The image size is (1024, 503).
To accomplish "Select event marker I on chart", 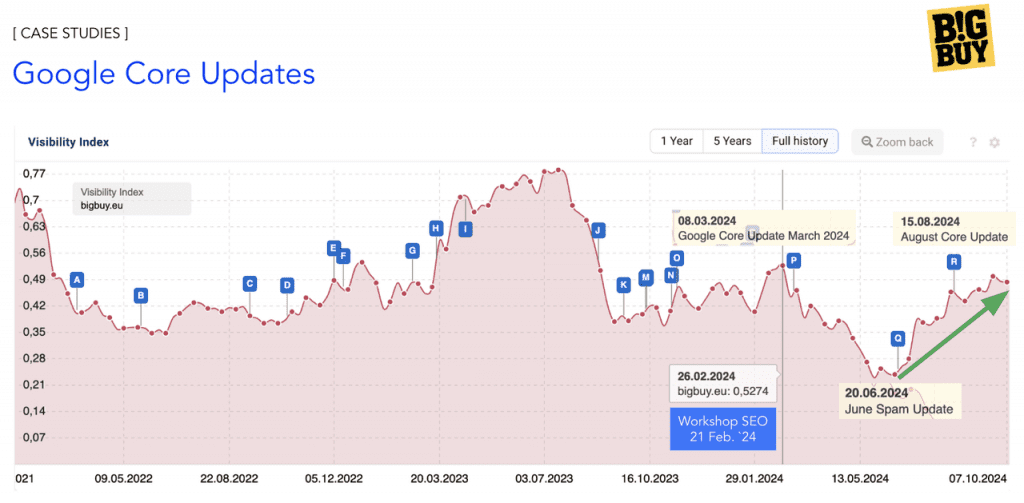I will pos(465,229).
